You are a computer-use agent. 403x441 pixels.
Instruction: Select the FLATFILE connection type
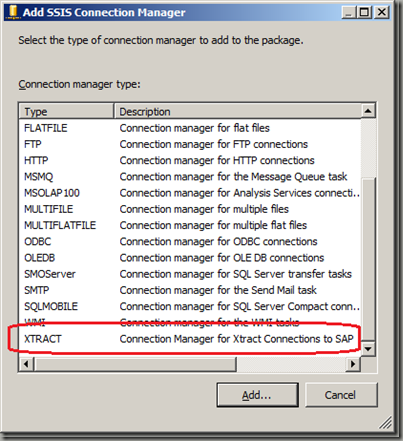click(190, 128)
